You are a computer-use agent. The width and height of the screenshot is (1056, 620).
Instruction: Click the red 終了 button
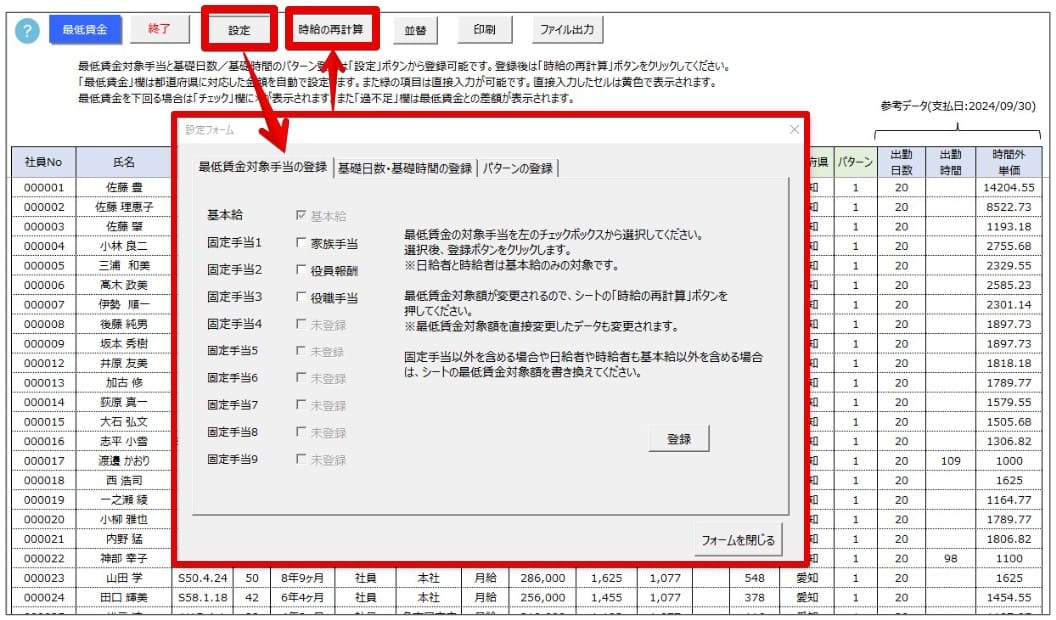coord(159,29)
